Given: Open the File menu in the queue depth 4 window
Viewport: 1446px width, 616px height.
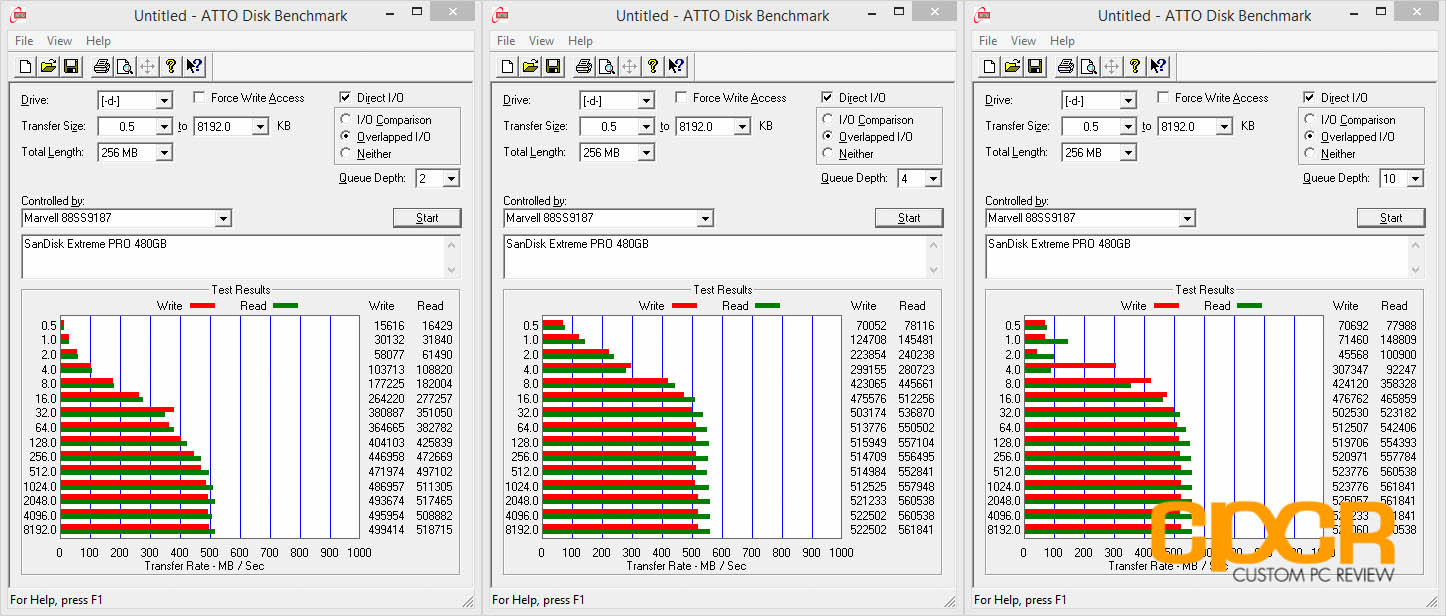Looking at the screenshot, I should 506,41.
